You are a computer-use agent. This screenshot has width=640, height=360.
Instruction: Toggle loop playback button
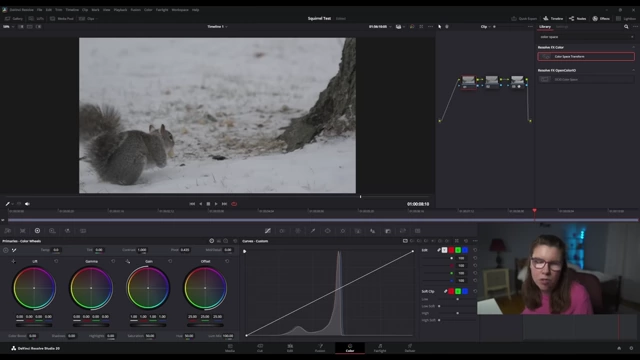[234, 204]
